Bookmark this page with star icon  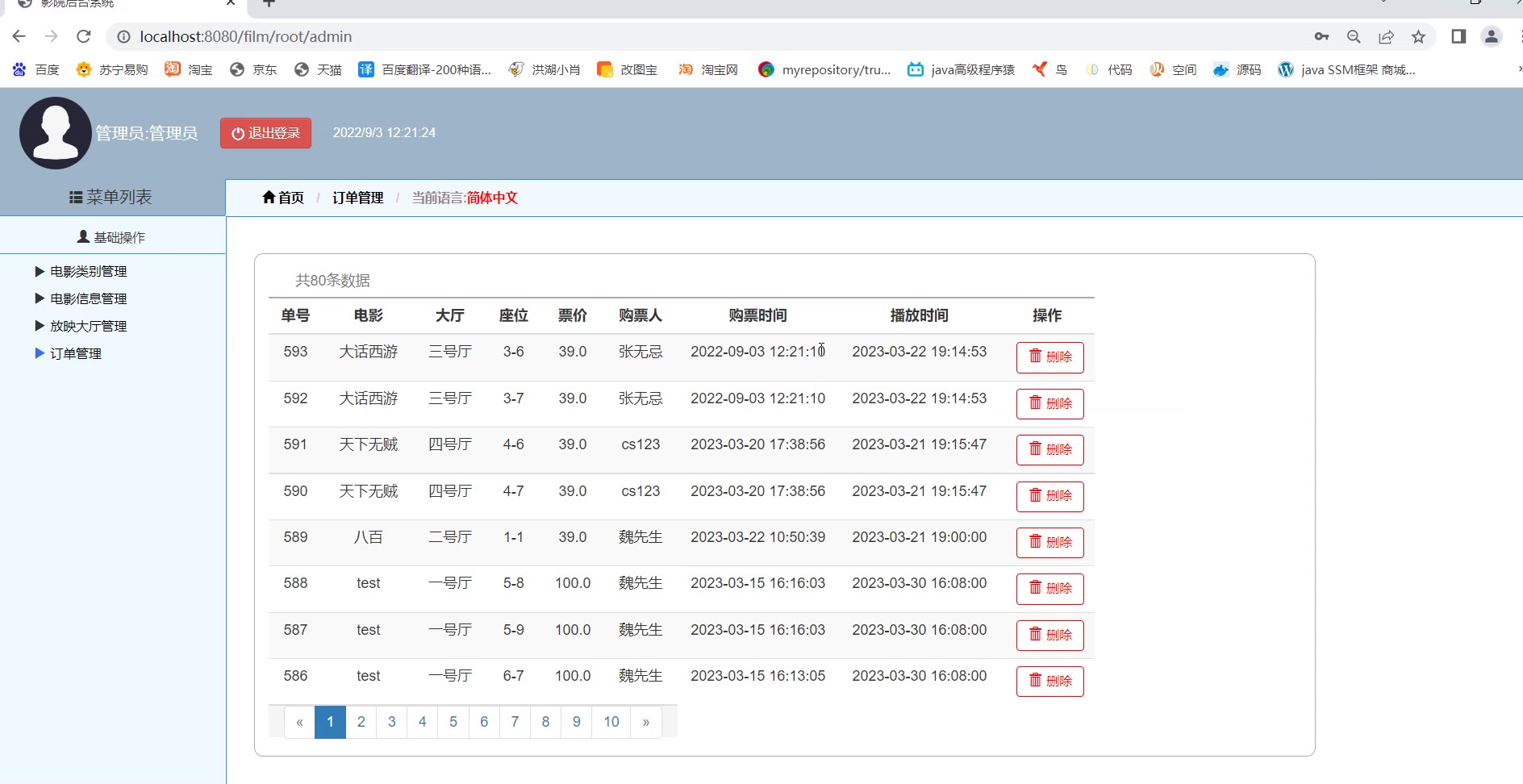point(1418,36)
